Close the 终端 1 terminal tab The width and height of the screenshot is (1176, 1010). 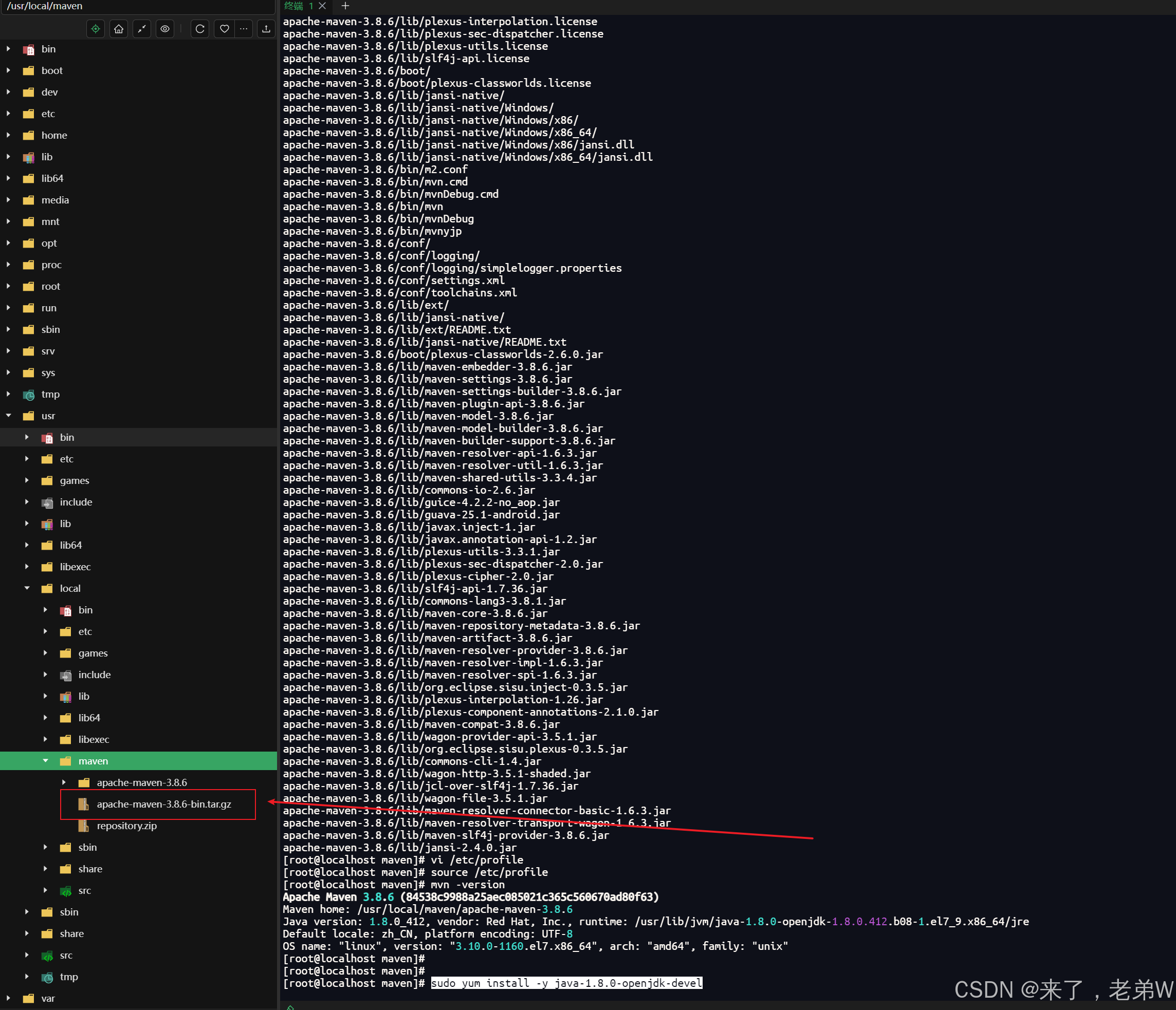coord(322,6)
